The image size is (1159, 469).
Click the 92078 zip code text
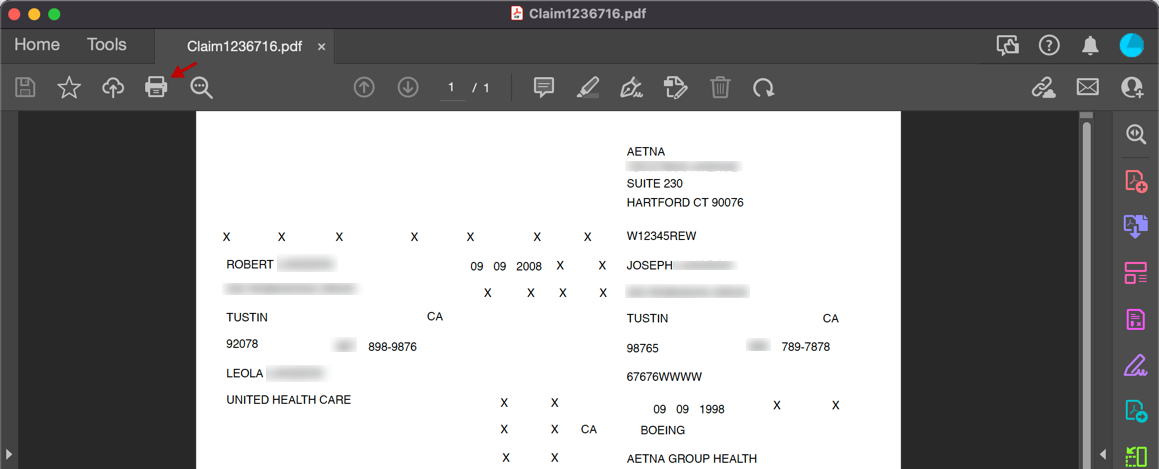[x=242, y=344]
